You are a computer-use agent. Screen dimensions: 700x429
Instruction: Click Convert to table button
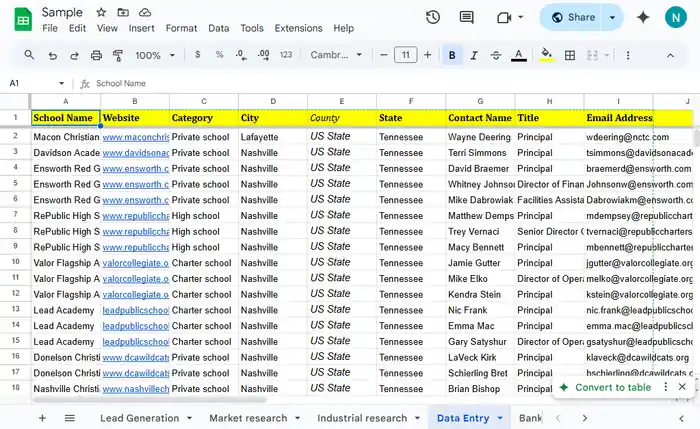612,387
